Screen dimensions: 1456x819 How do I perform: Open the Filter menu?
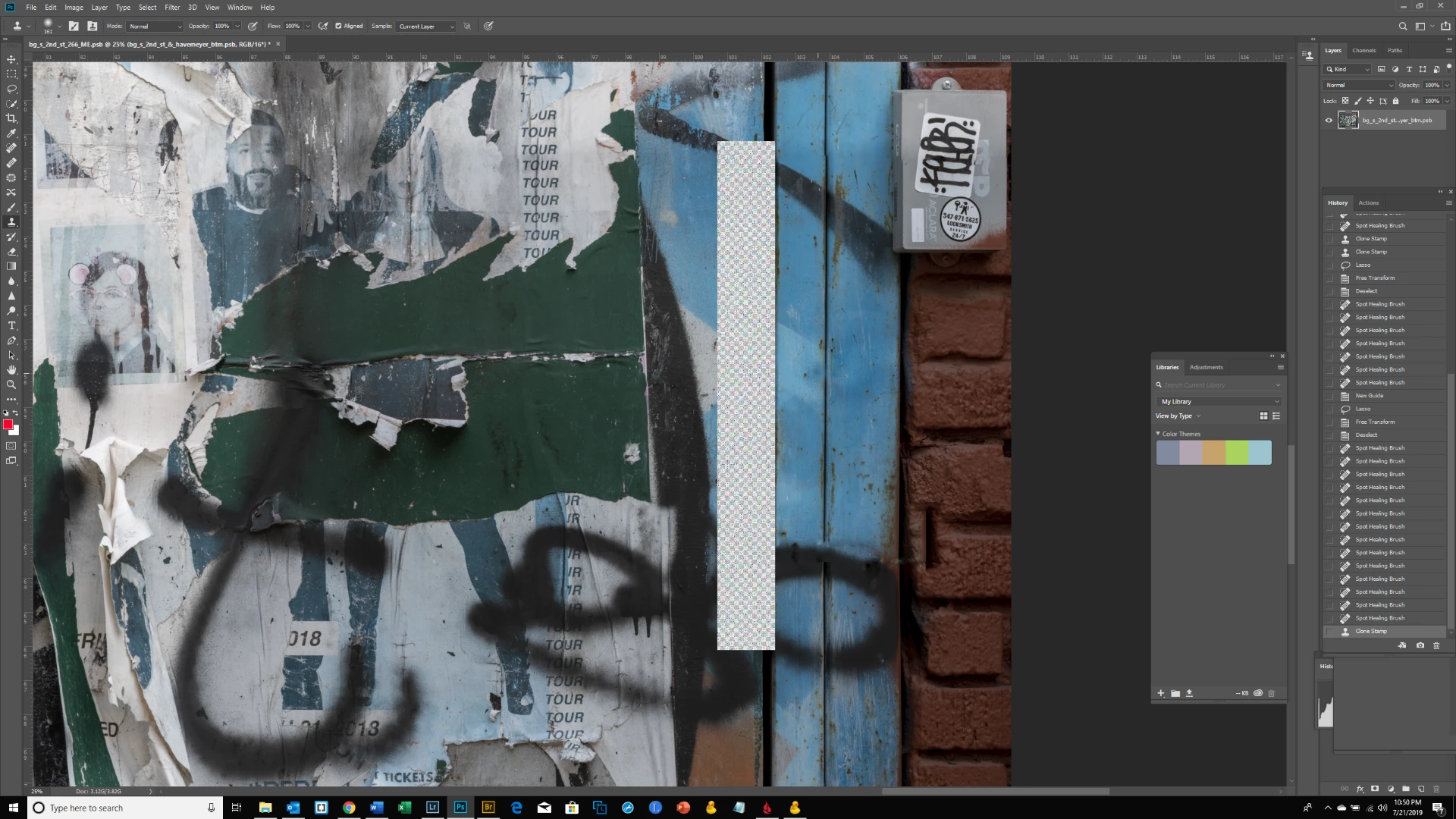[172, 7]
